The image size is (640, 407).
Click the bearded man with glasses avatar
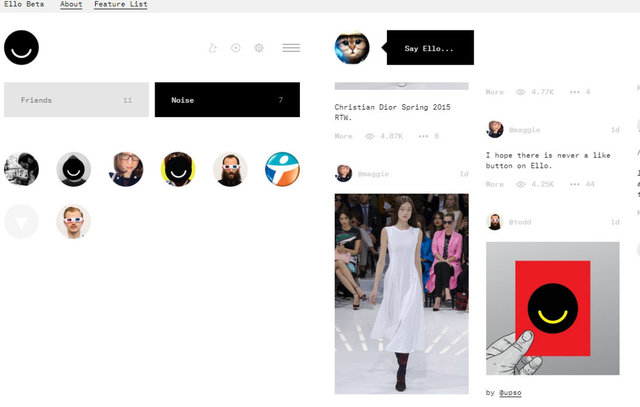tap(230, 169)
